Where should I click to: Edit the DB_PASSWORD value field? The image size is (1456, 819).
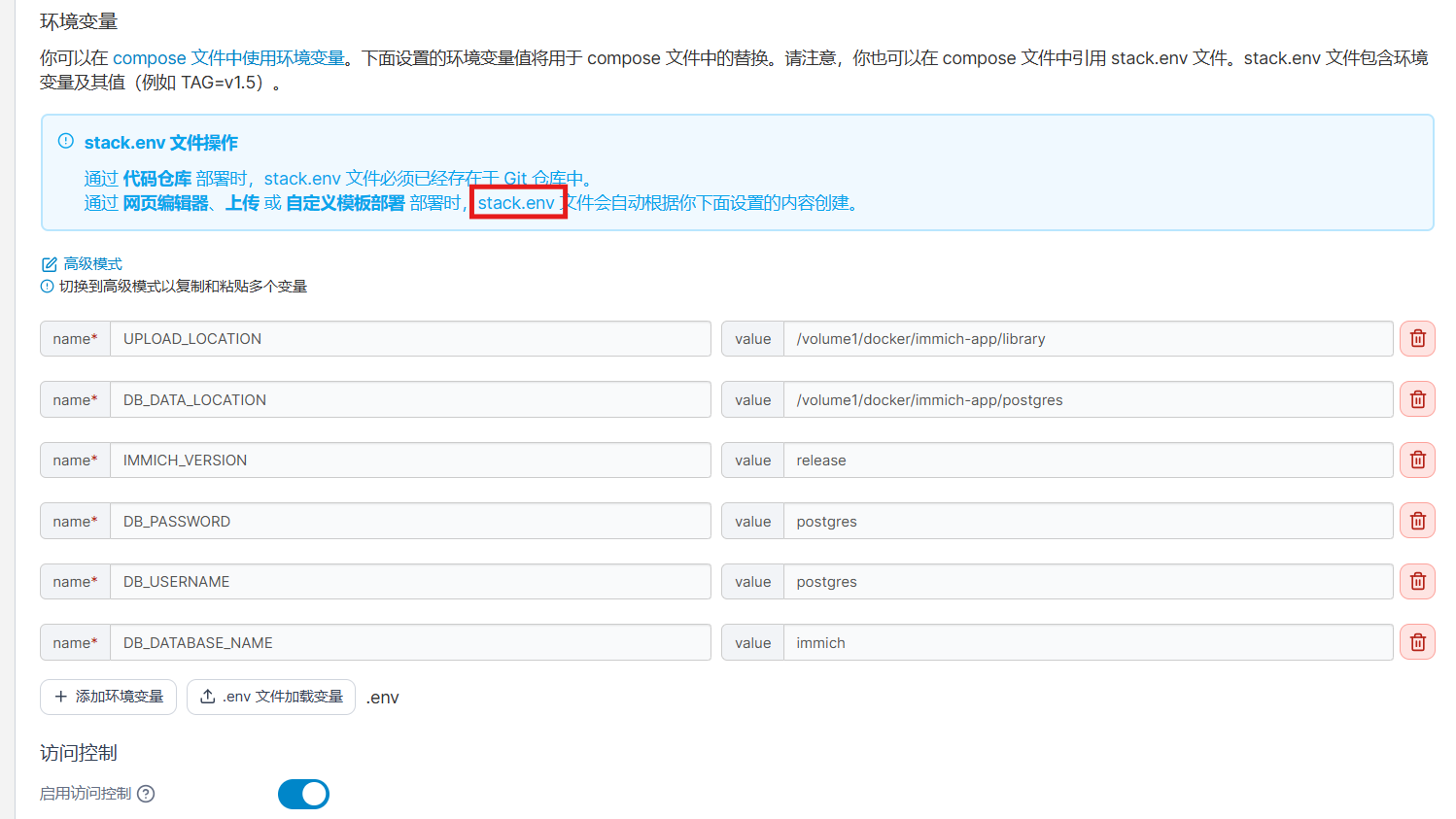coord(1087,522)
